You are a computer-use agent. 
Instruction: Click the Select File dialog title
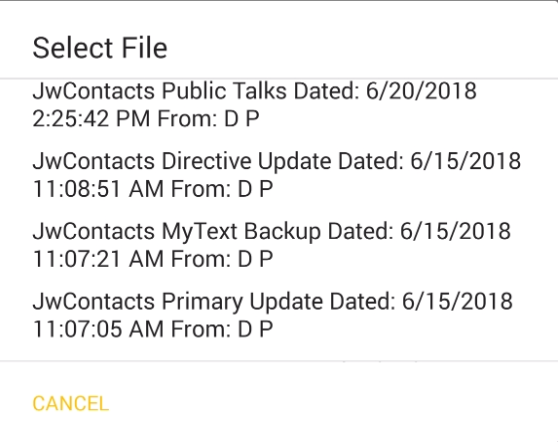[100, 48]
